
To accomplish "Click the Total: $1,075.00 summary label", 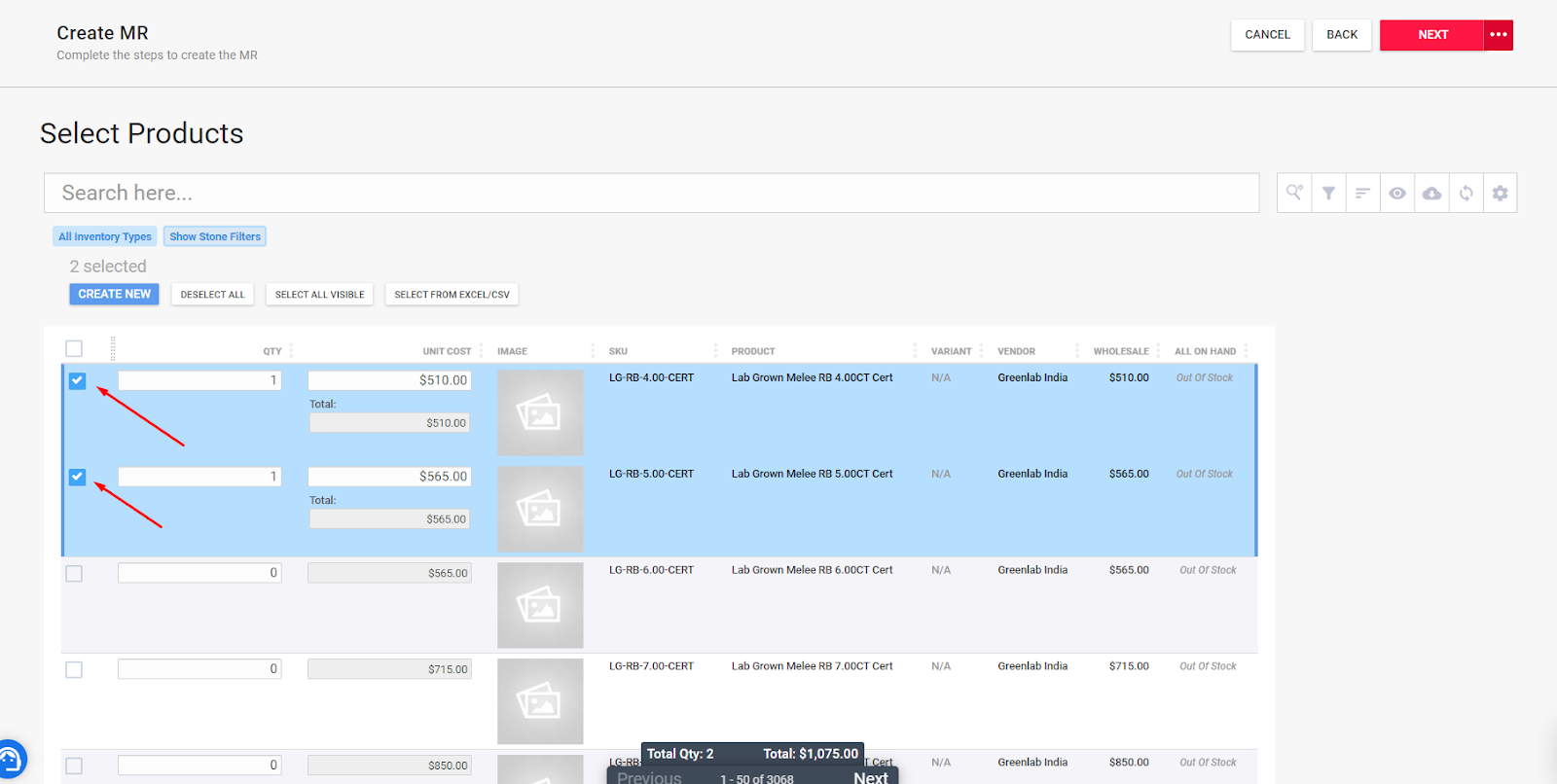I will pyautogui.click(x=811, y=754).
